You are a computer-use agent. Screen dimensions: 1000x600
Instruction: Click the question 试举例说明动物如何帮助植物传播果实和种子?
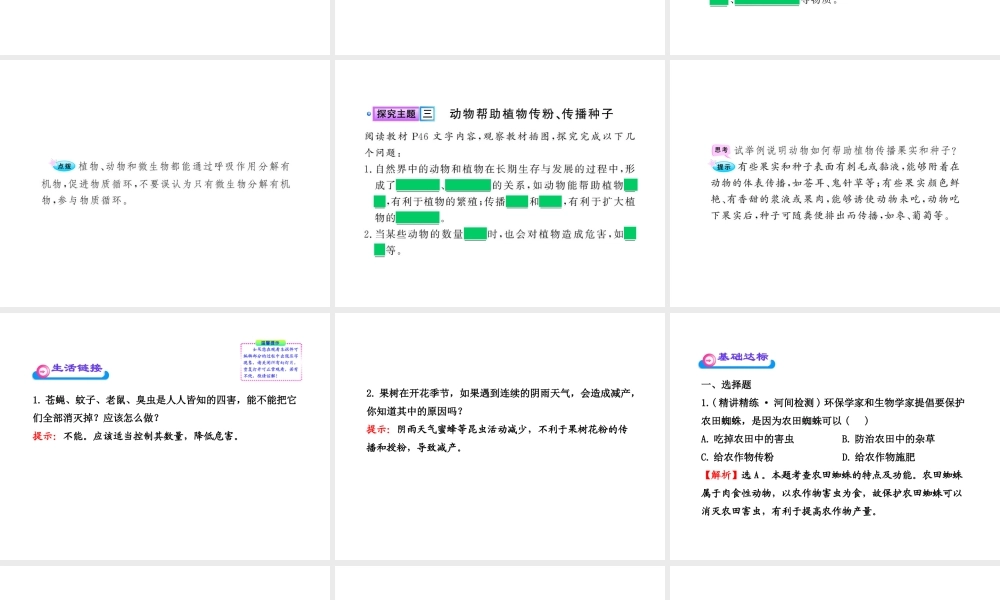pyautogui.click(x=846, y=150)
